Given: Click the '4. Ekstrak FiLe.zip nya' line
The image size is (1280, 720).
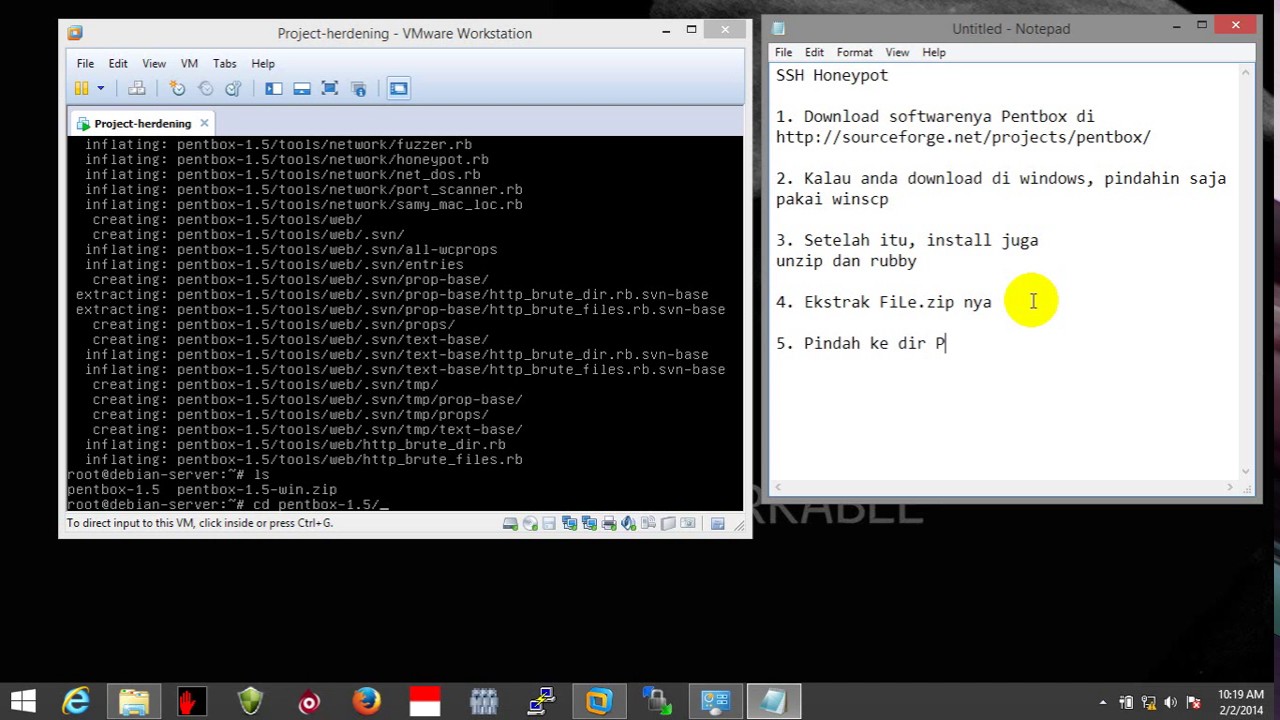Looking at the screenshot, I should tap(884, 302).
